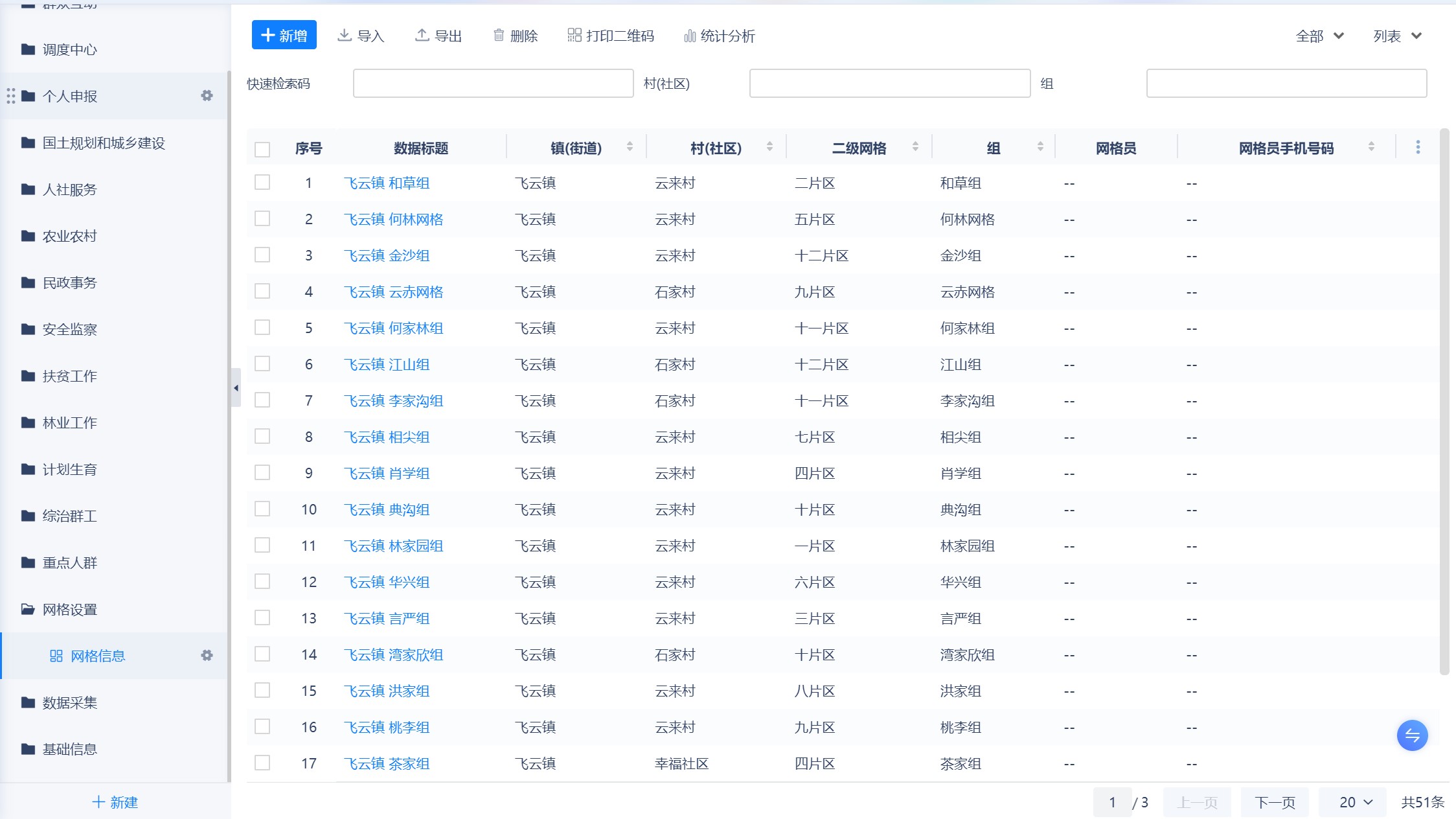
Task: Check the row 15 洪家组 checkbox
Action: click(x=262, y=691)
